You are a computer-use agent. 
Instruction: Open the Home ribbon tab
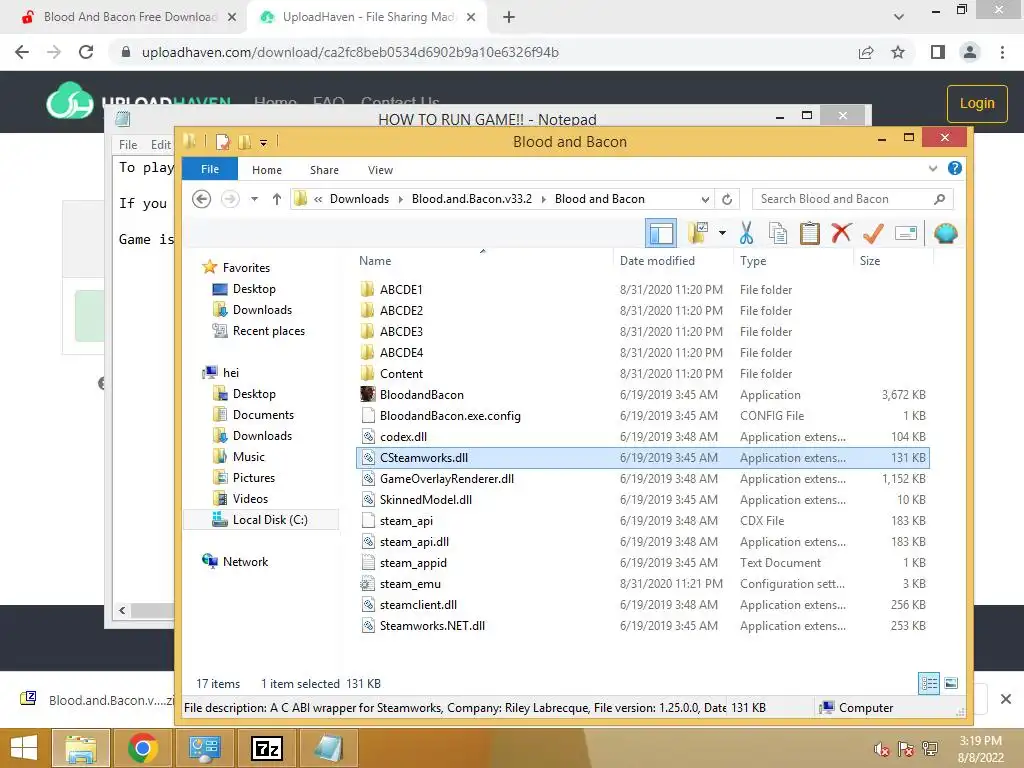(x=266, y=170)
